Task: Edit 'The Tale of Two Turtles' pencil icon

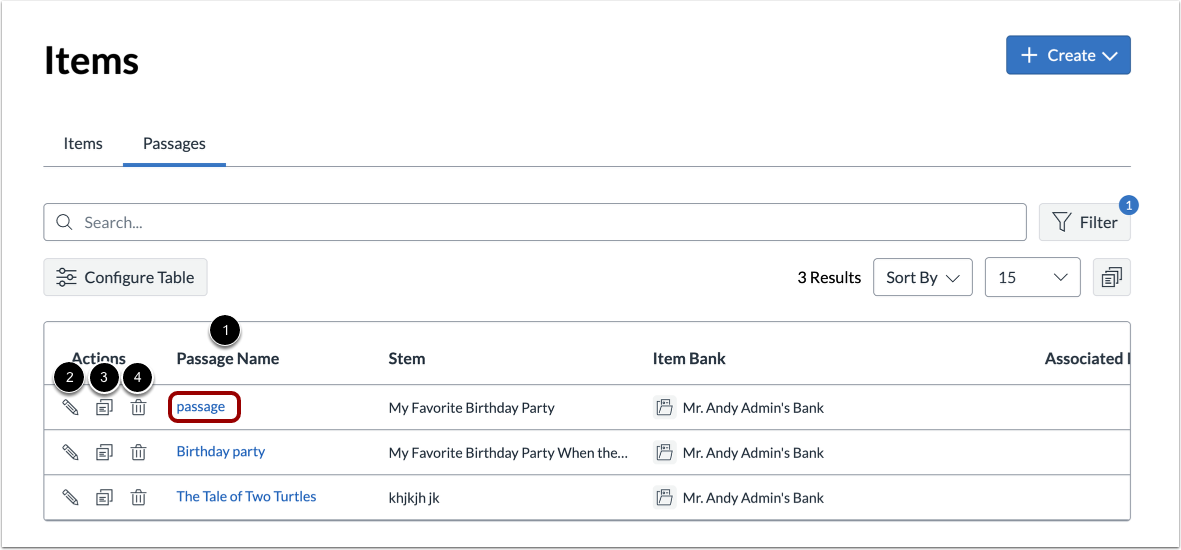Action: pos(70,497)
